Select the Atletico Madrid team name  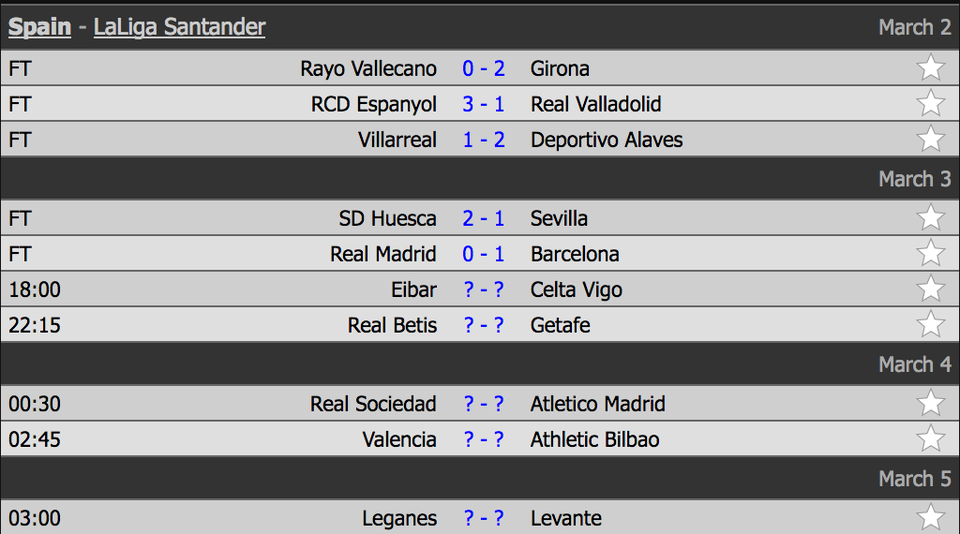click(x=597, y=404)
